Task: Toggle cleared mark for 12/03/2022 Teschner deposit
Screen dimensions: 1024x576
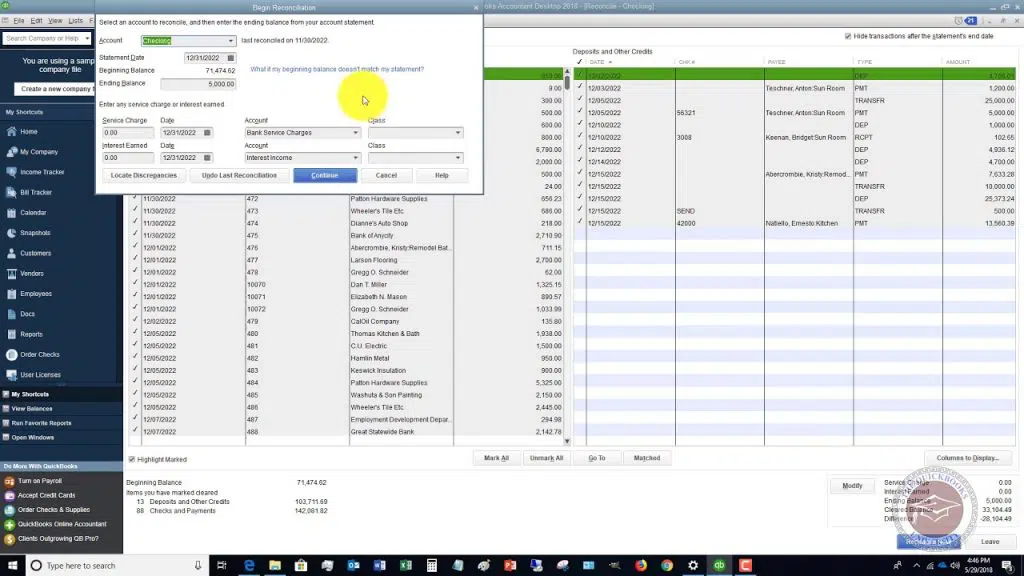Action: point(580,88)
